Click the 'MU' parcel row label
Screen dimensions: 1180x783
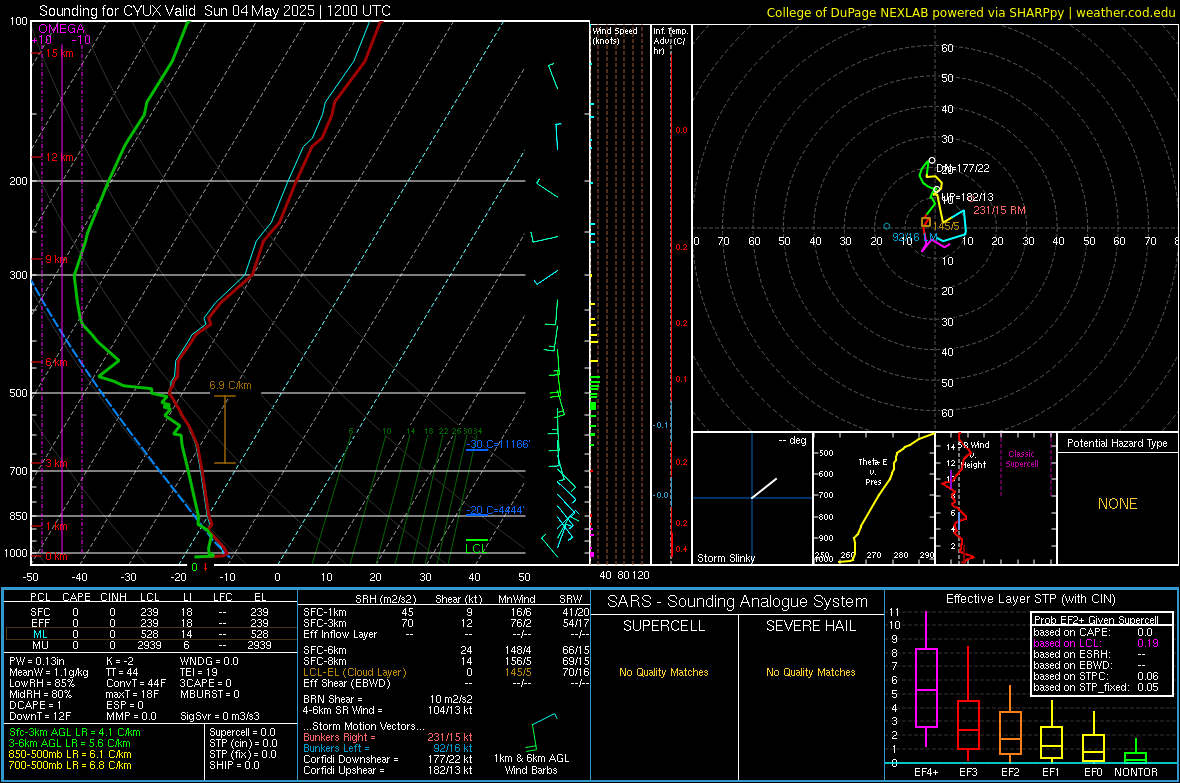pyautogui.click(x=40, y=645)
